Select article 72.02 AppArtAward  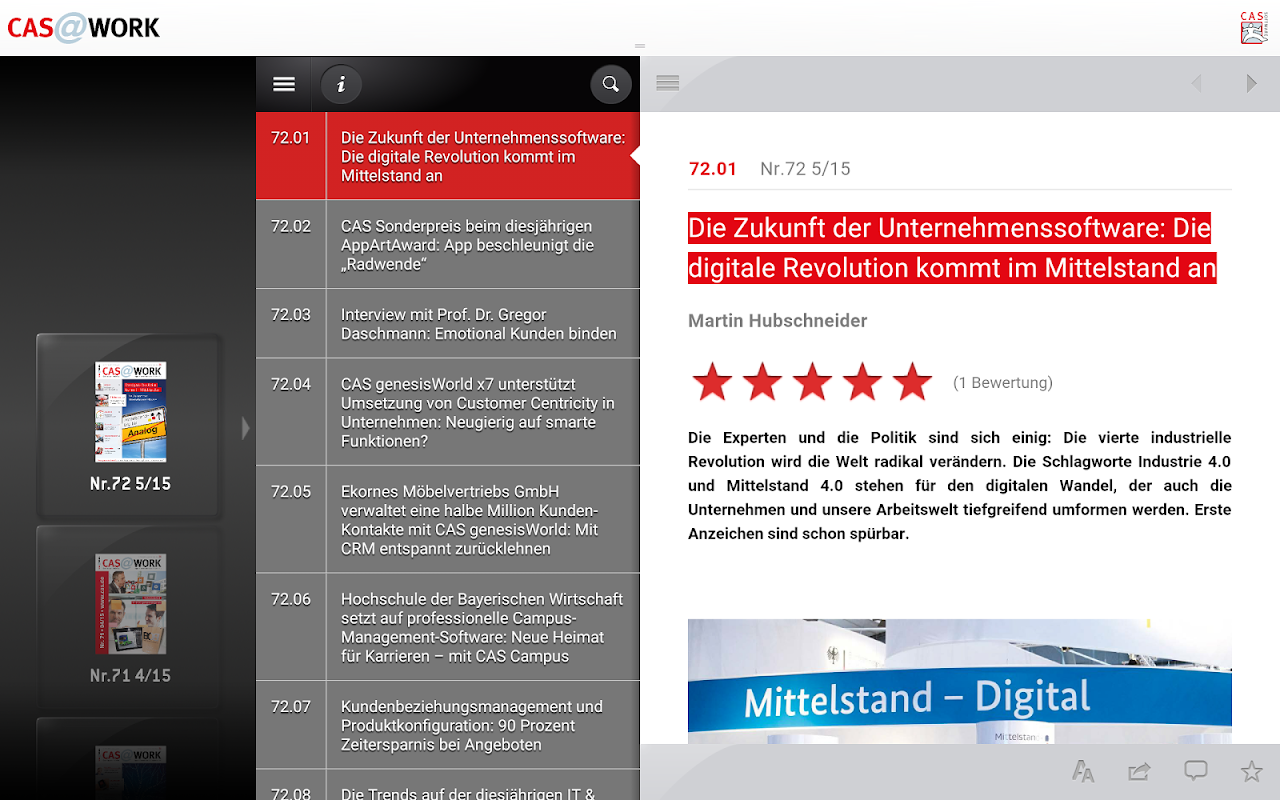pyautogui.click(x=448, y=245)
